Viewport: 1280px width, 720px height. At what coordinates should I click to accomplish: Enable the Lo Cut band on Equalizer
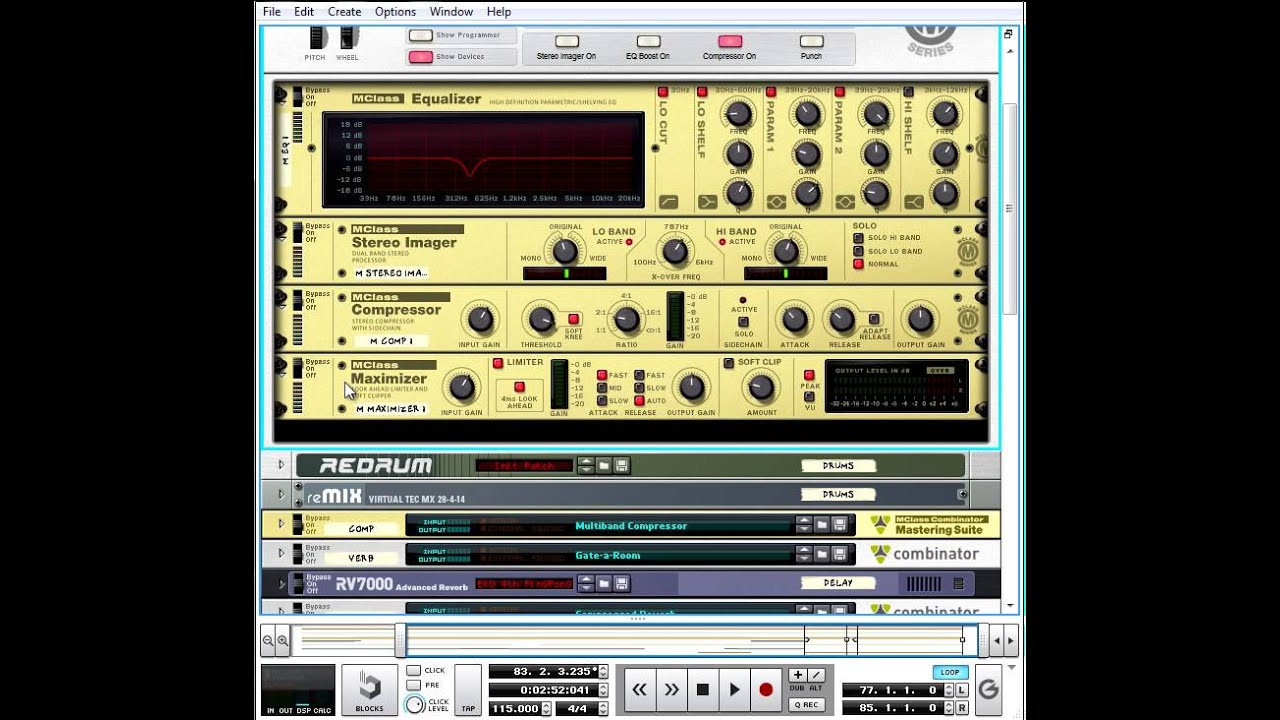click(x=663, y=92)
